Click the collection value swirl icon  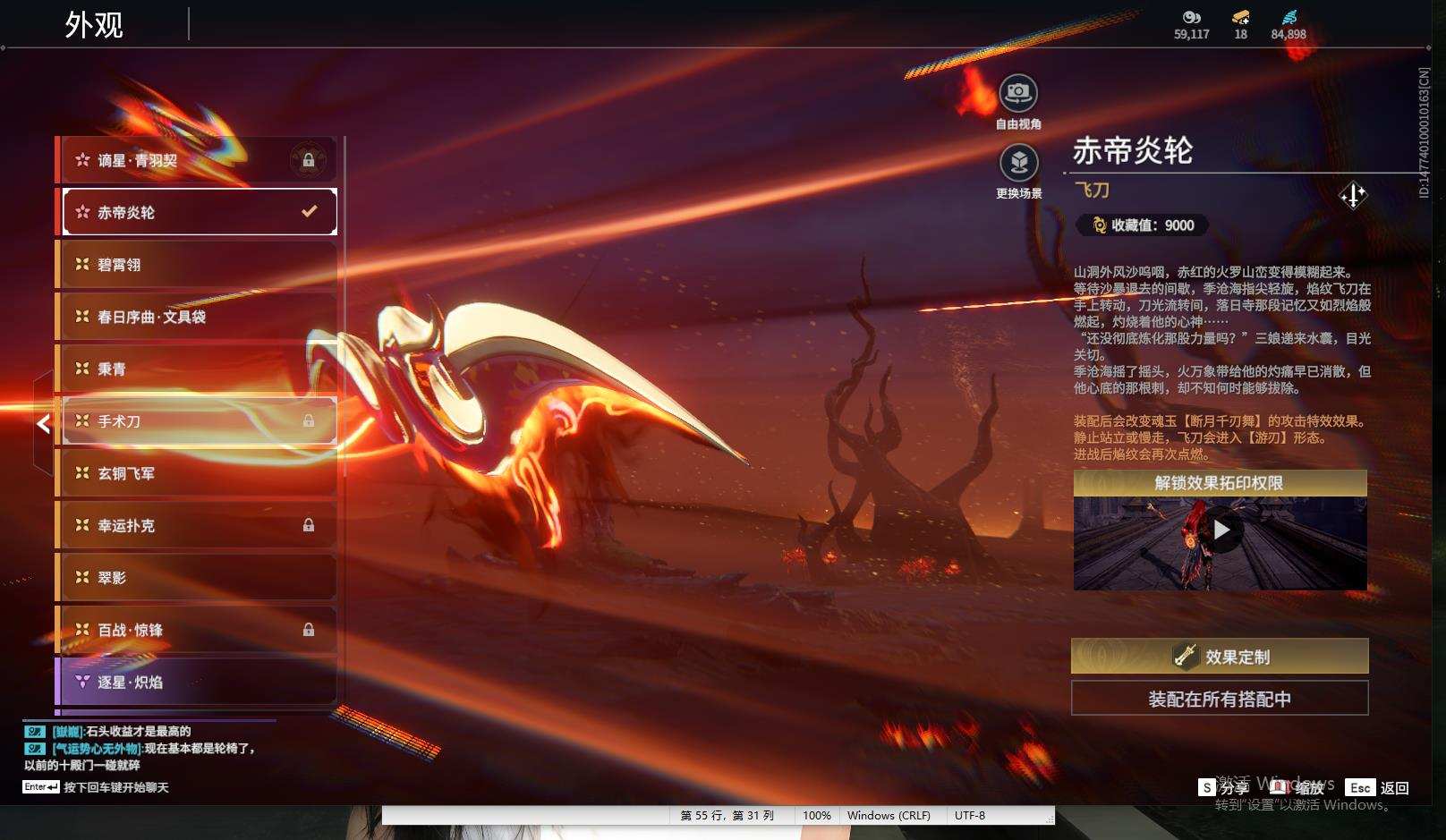(x=1100, y=225)
